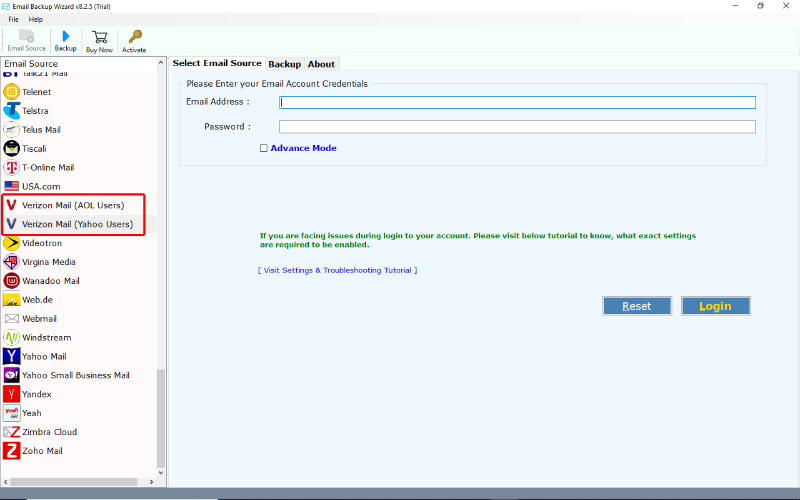Viewport: 800px width, 500px height.
Task: Open the File menu
Action: pos(13,19)
